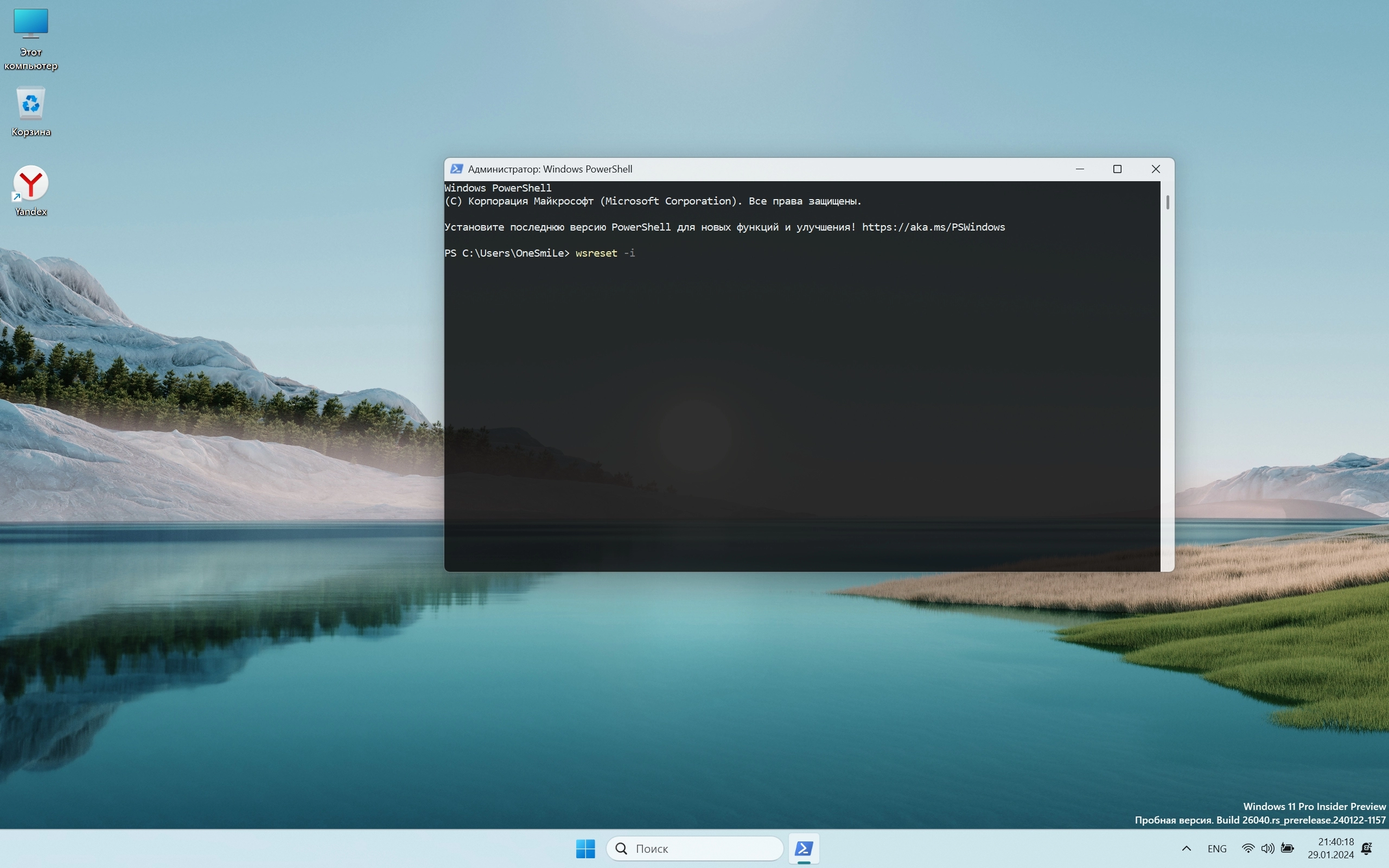
Task: Click the volume speaker tray icon
Action: click(1267, 848)
